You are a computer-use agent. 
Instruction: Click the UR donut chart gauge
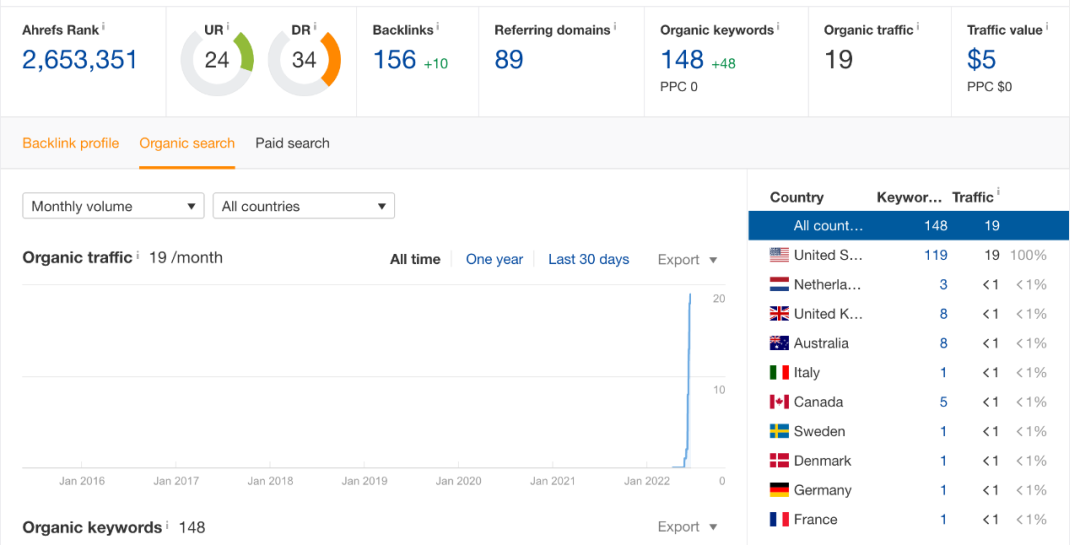217,60
